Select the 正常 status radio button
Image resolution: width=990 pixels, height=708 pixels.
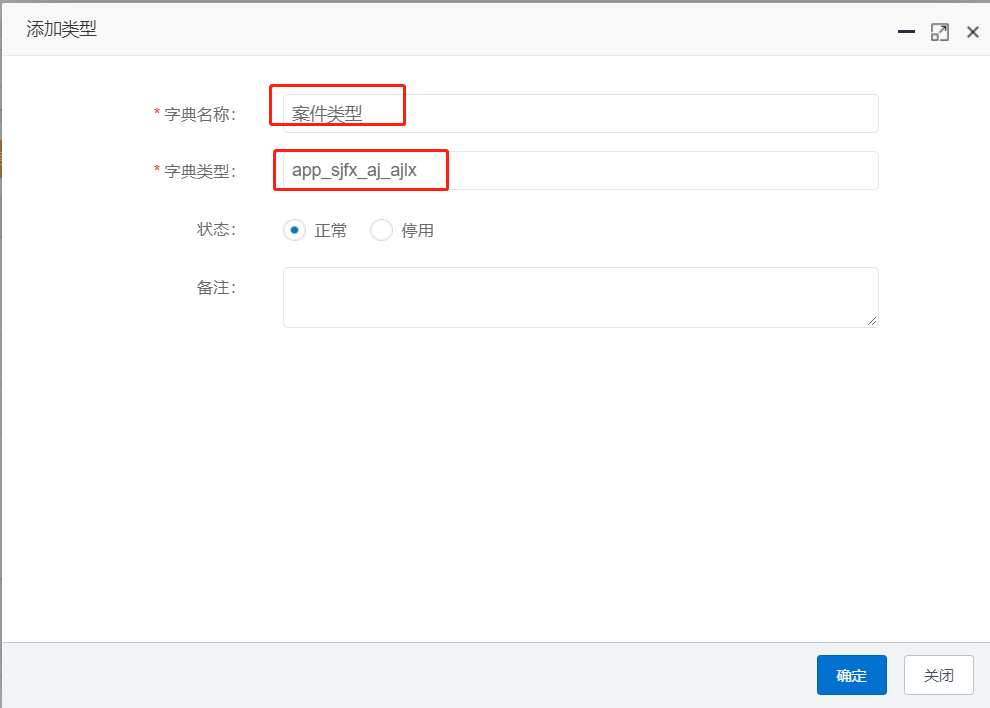(294, 230)
